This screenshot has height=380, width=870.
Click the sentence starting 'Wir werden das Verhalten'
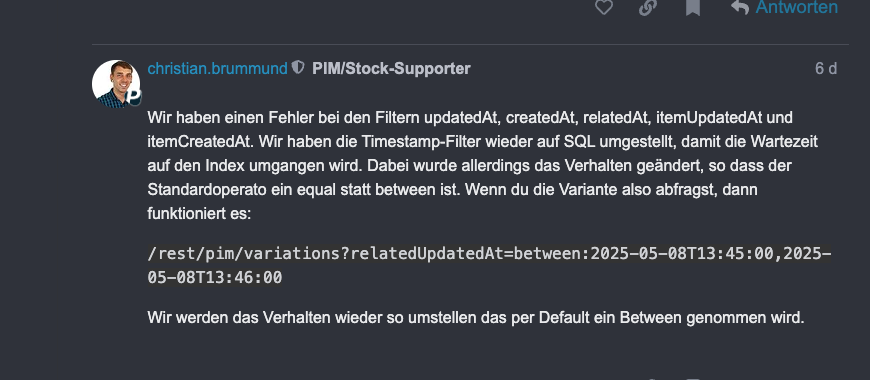pyautogui.click(x=476, y=318)
